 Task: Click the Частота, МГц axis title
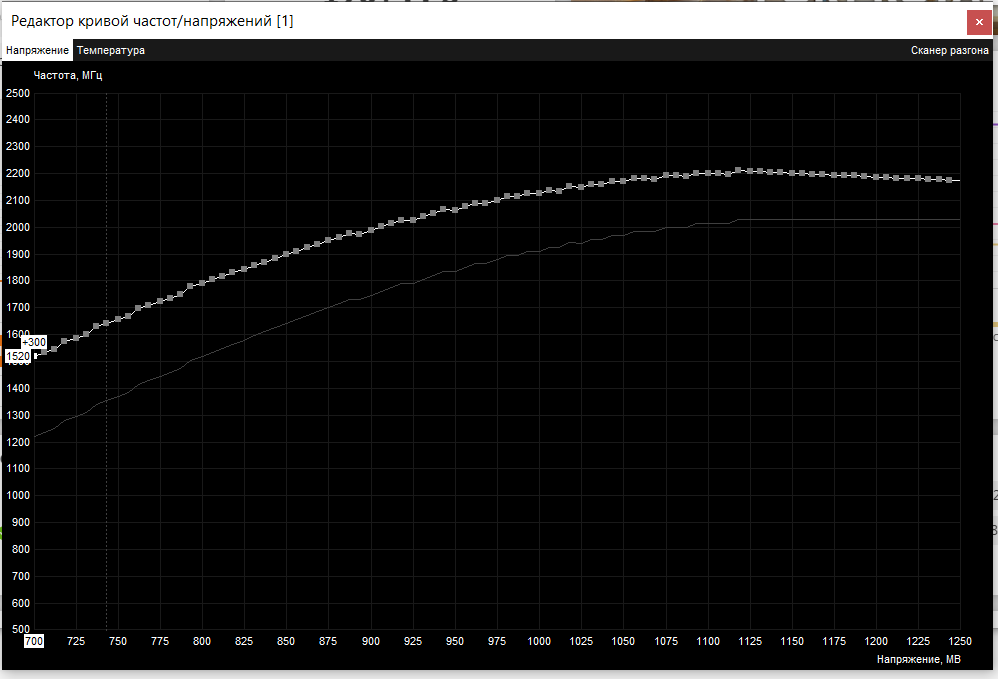click(x=67, y=75)
